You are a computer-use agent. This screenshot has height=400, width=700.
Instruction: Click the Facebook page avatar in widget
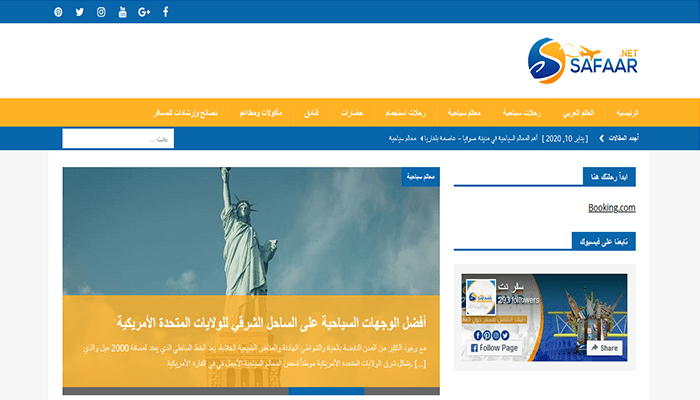coord(481,297)
